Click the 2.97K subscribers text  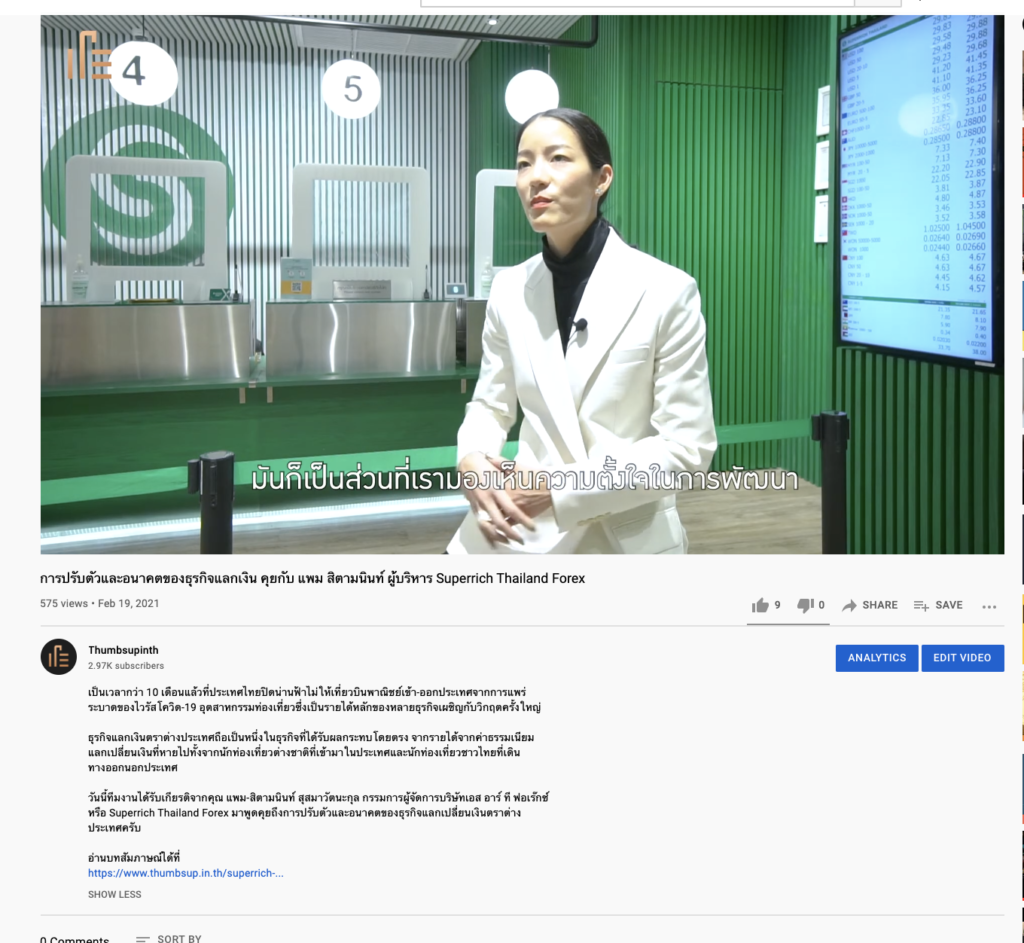tap(126, 666)
